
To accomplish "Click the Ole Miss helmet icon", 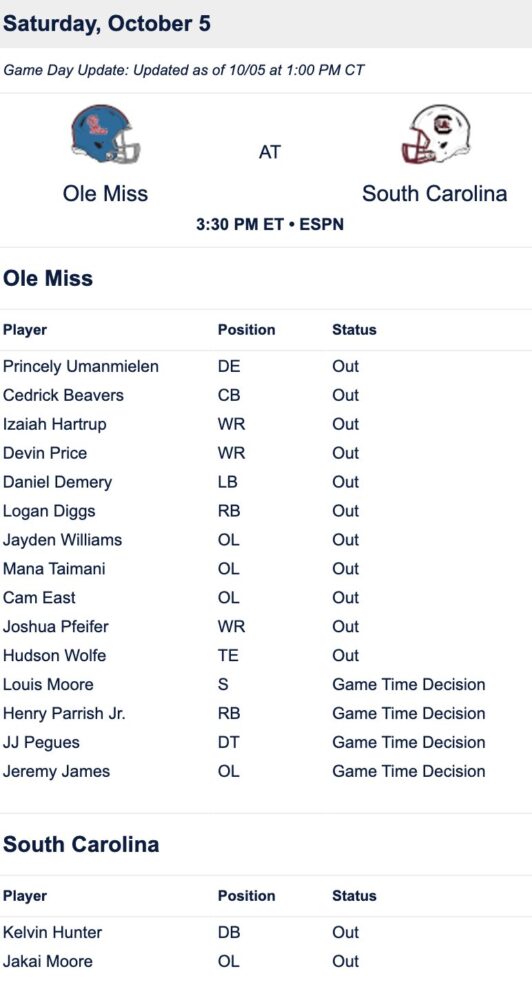I will pos(106,134).
